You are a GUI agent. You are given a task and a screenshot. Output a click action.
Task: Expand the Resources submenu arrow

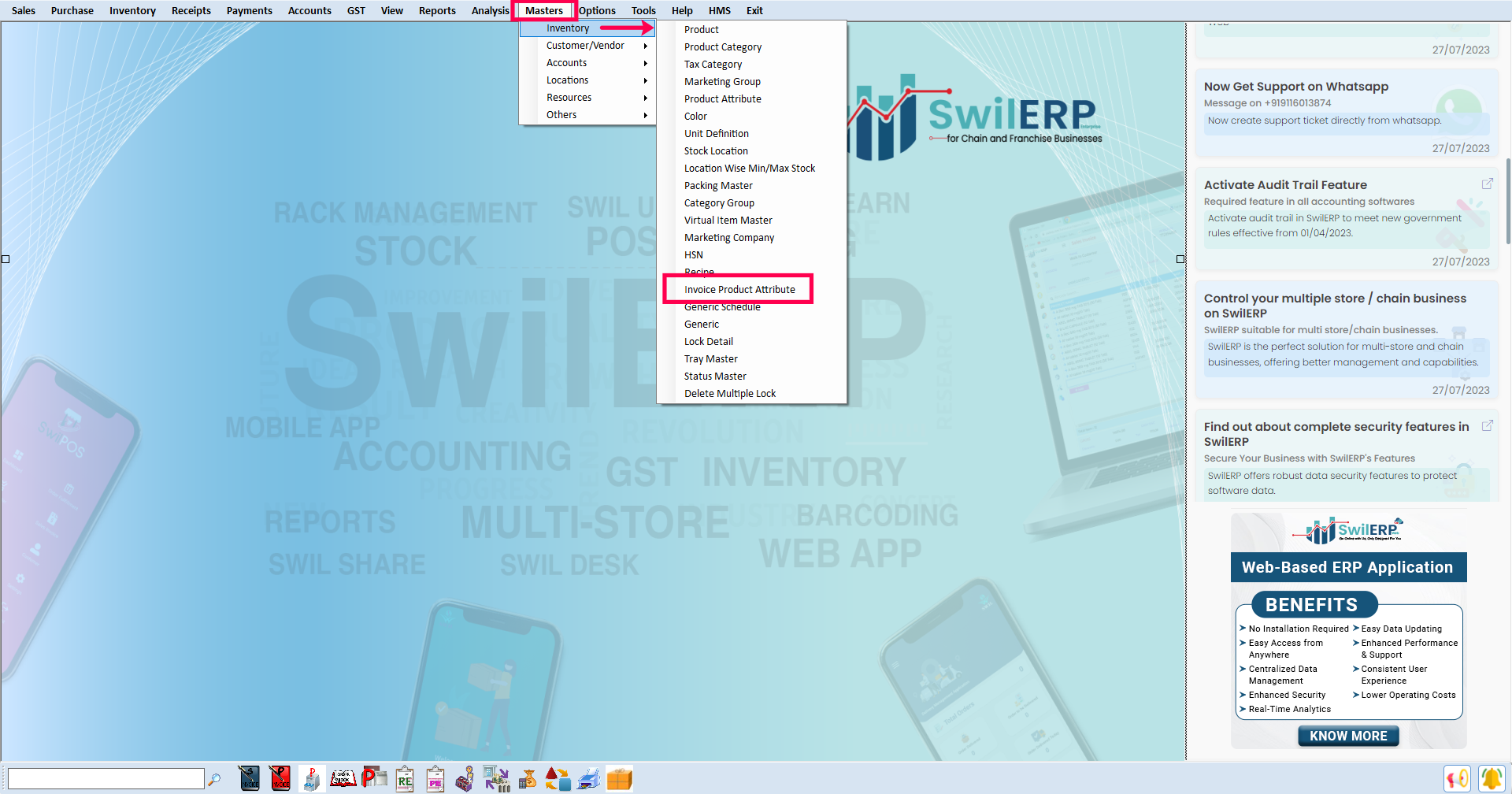pyautogui.click(x=645, y=98)
